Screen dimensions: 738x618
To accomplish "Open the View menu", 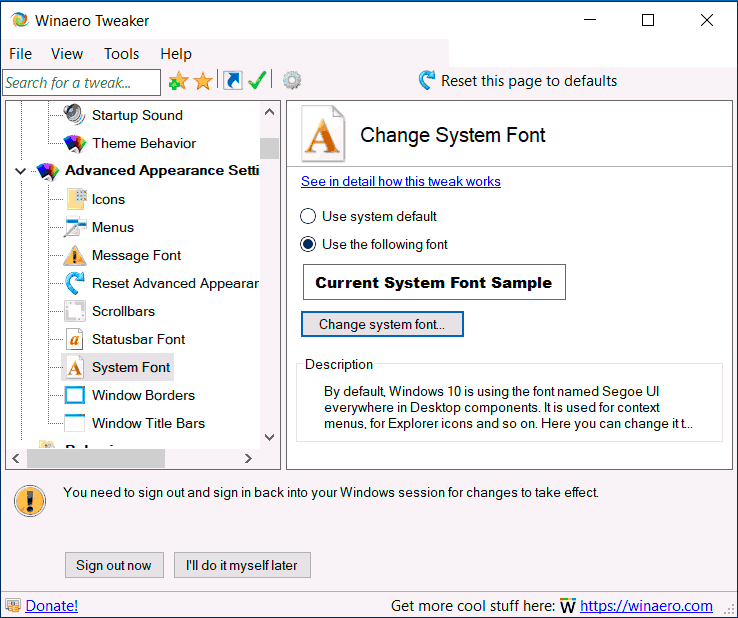I will [67, 54].
